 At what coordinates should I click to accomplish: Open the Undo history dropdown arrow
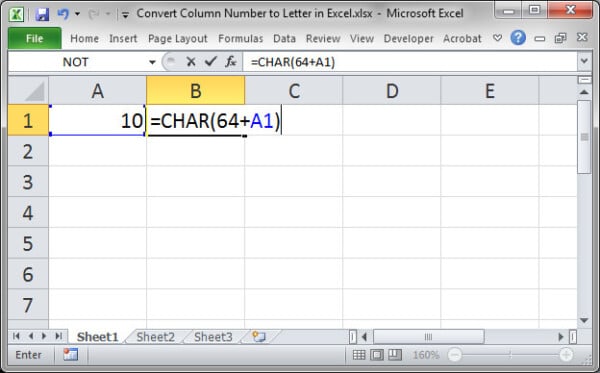coord(77,14)
